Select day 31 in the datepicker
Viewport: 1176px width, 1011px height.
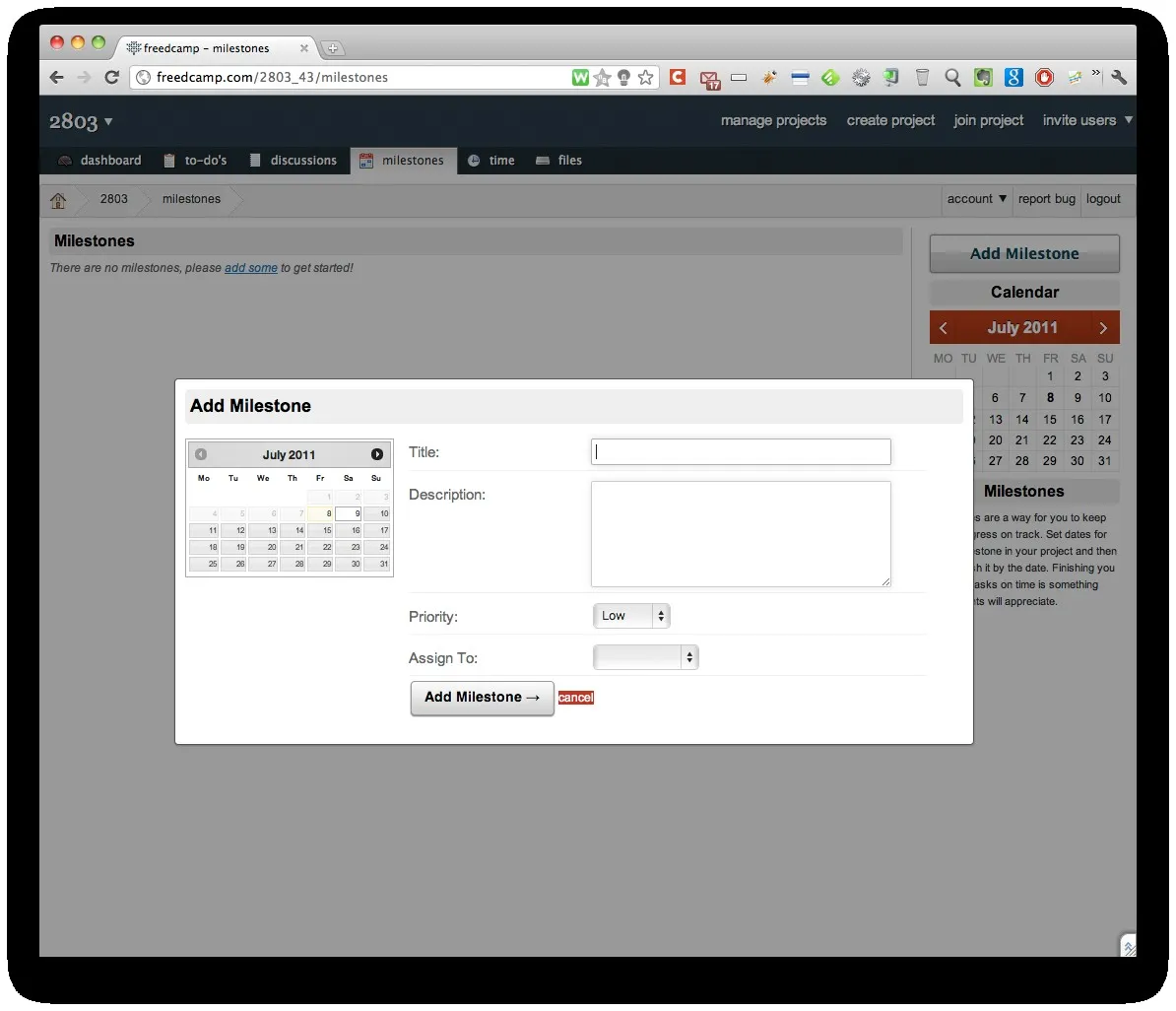(376, 564)
